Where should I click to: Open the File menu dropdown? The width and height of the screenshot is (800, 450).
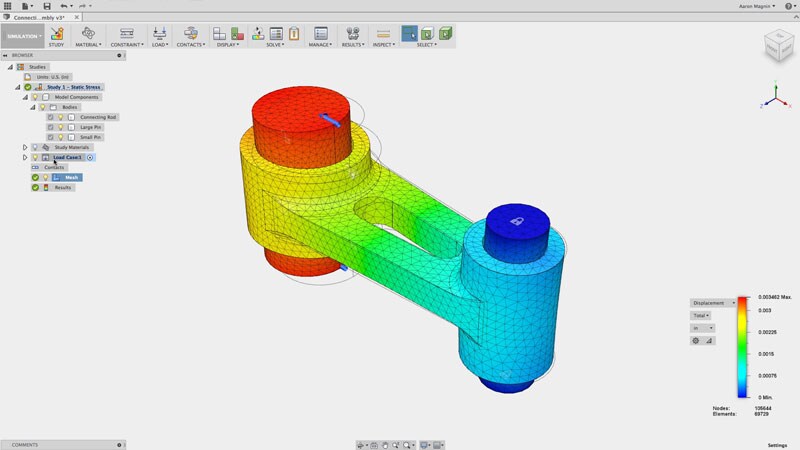(x=27, y=6)
